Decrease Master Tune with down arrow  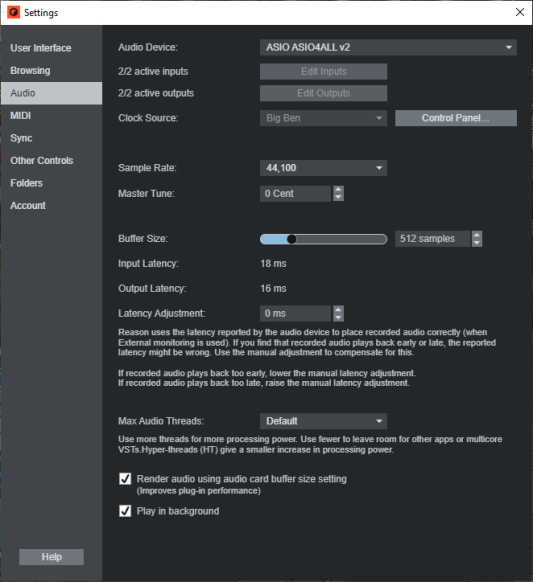click(x=338, y=197)
